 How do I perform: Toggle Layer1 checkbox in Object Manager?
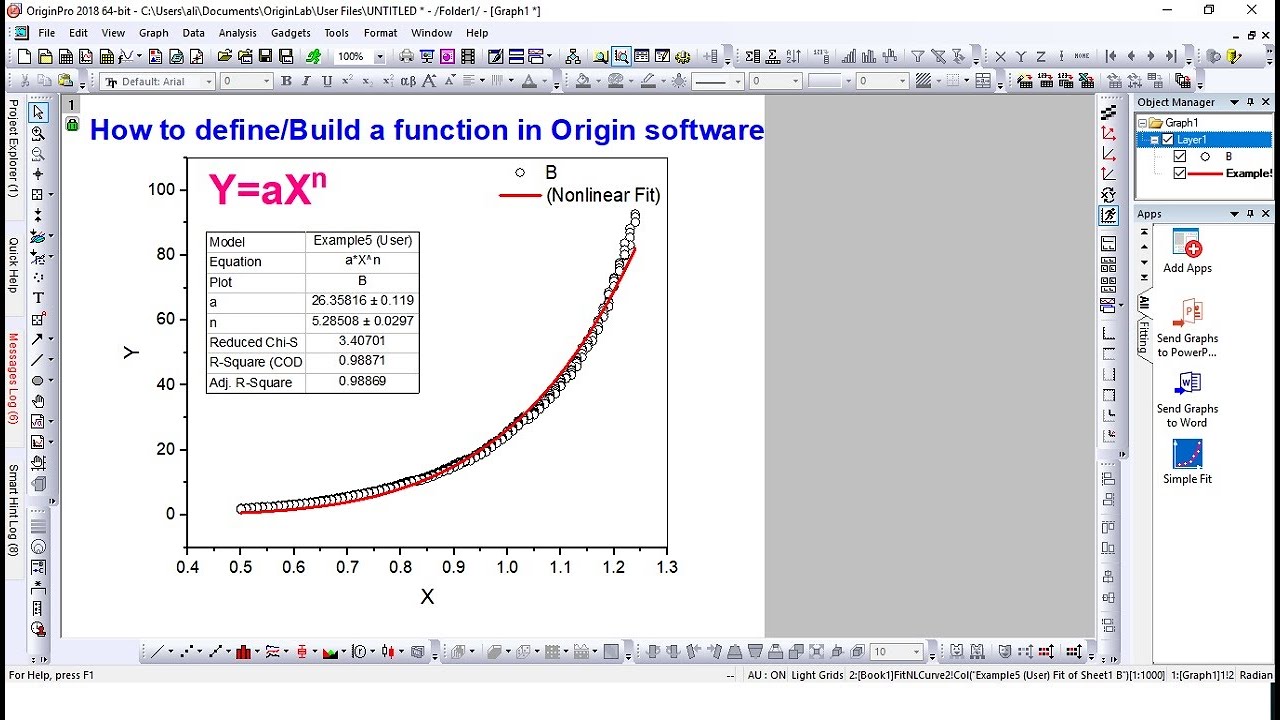(1167, 140)
